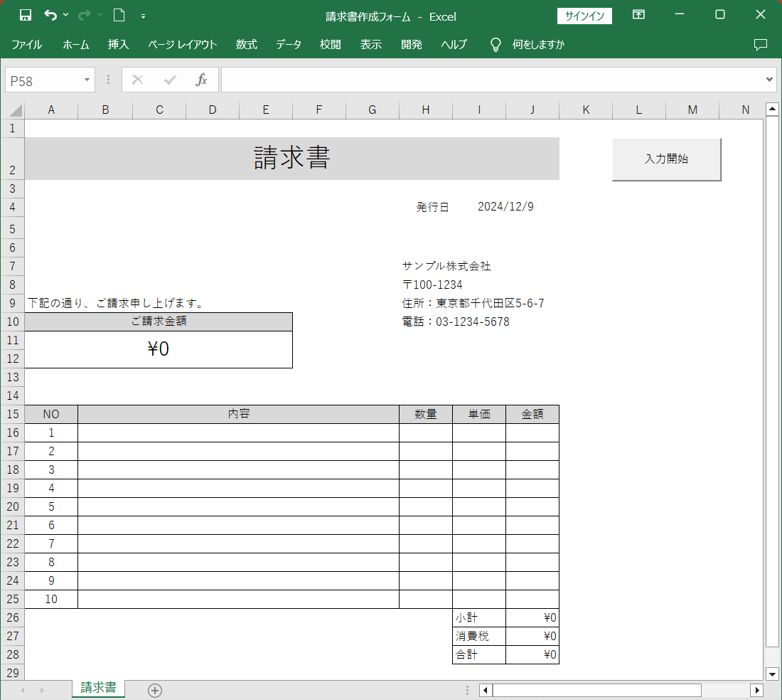The image size is (782, 700).
Task: Click inside the formula bar input
Action: click(490, 80)
